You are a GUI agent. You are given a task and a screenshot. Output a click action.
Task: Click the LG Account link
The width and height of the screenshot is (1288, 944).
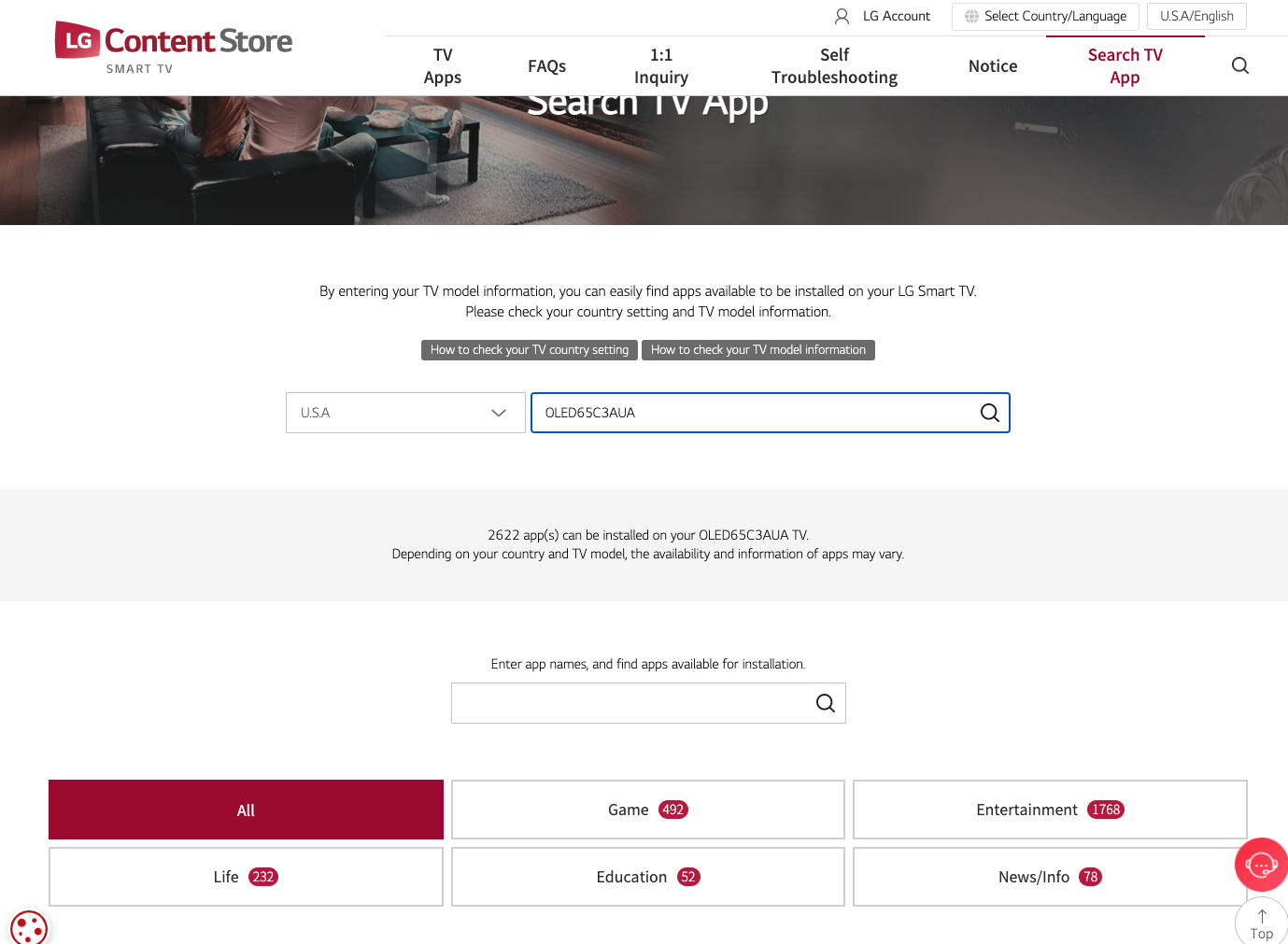coord(897,16)
